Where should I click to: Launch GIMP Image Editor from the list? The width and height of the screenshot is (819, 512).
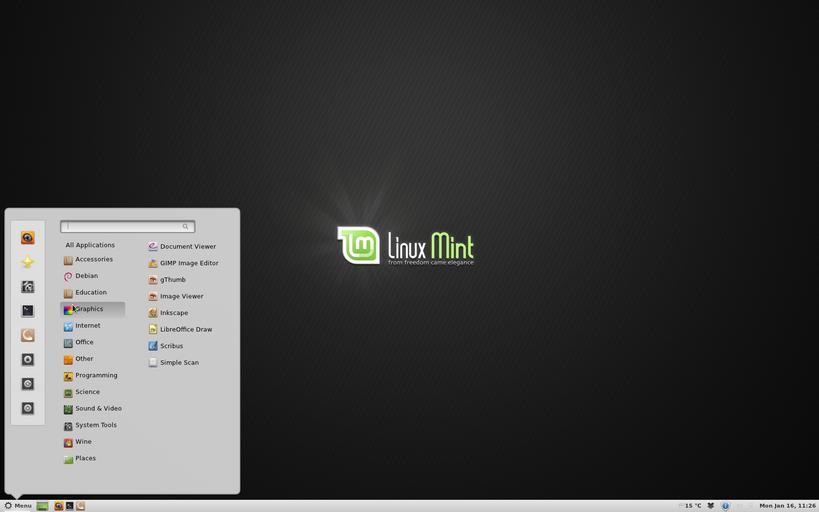[188, 263]
